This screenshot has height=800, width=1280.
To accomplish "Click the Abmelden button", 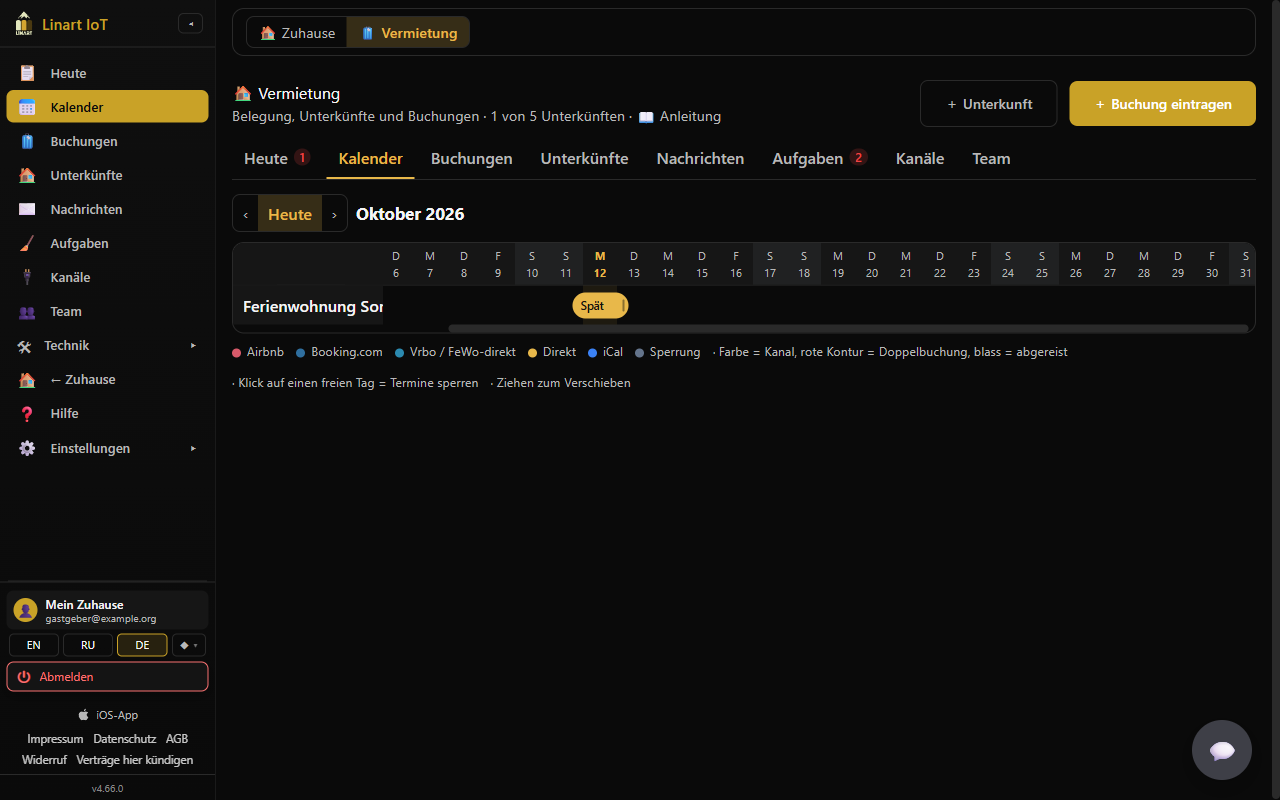I will [107, 677].
